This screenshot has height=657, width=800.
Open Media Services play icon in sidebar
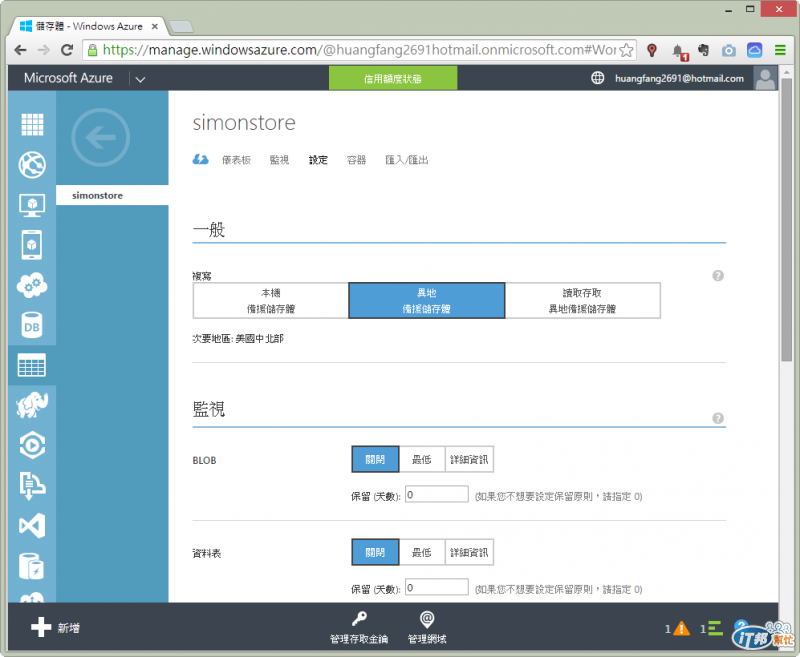pyautogui.click(x=32, y=445)
